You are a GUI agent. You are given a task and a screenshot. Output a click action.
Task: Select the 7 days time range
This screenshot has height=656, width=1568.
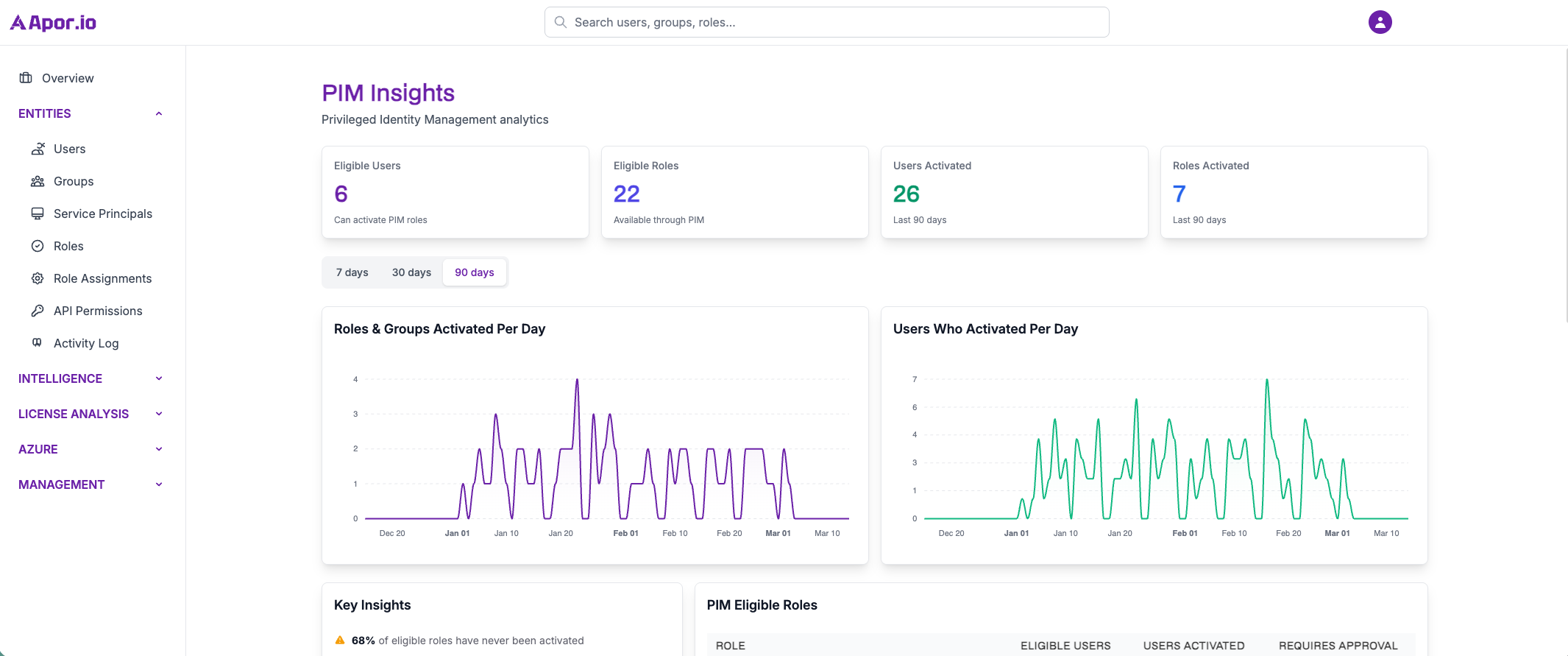click(352, 272)
